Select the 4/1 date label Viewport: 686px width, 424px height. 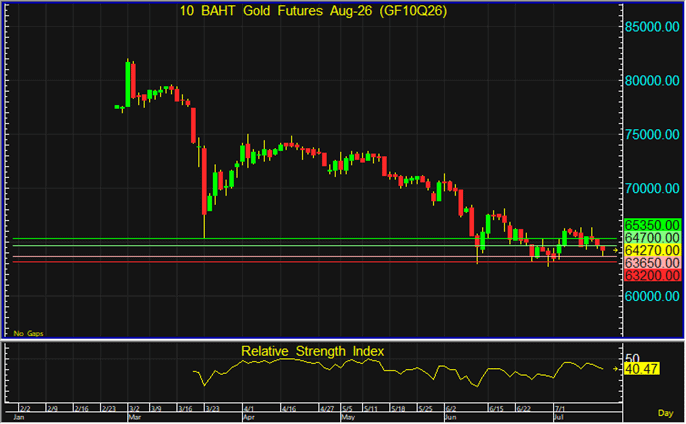pyautogui.click(x=248, y=409)
